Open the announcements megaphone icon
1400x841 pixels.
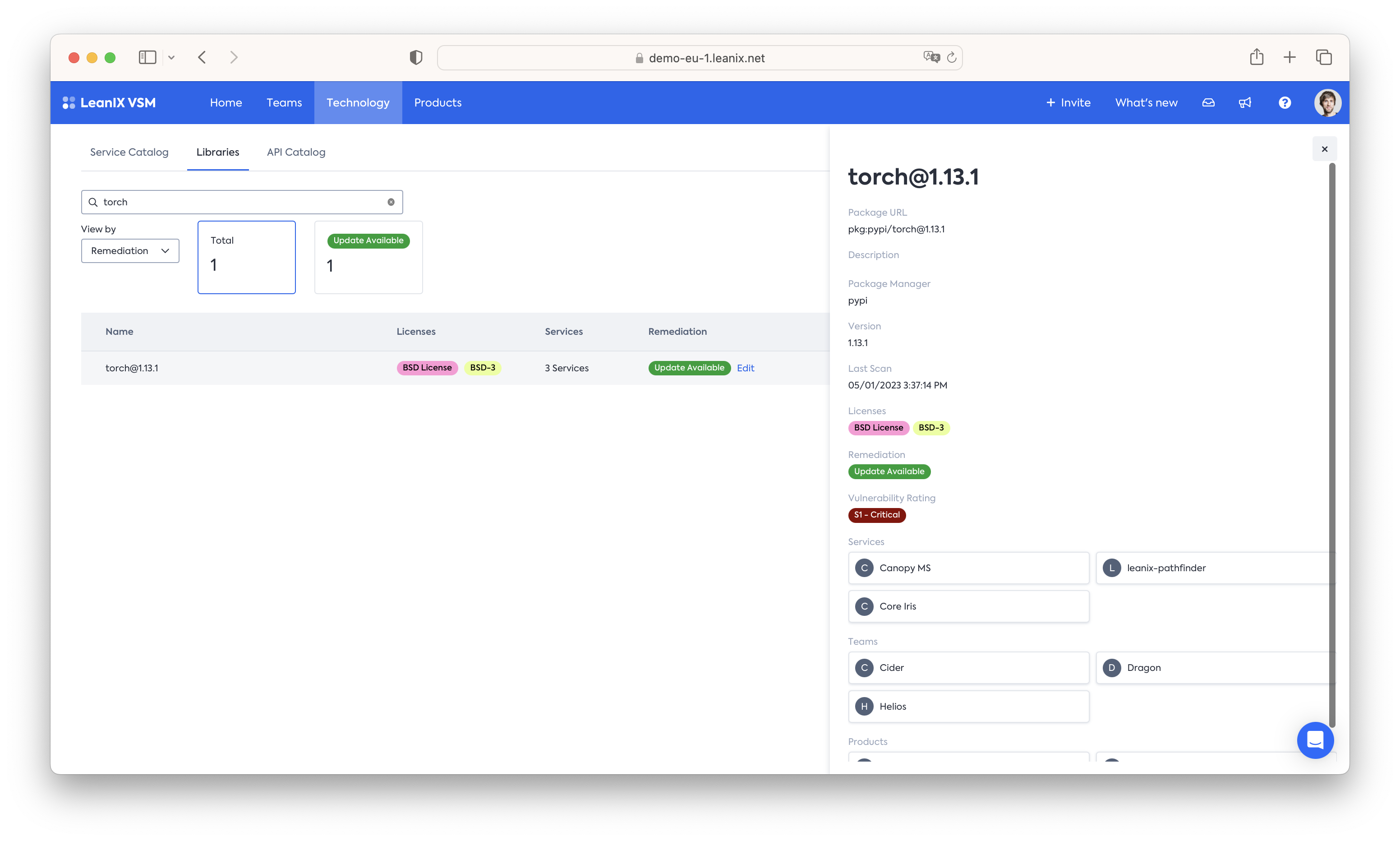[1245, 102]
